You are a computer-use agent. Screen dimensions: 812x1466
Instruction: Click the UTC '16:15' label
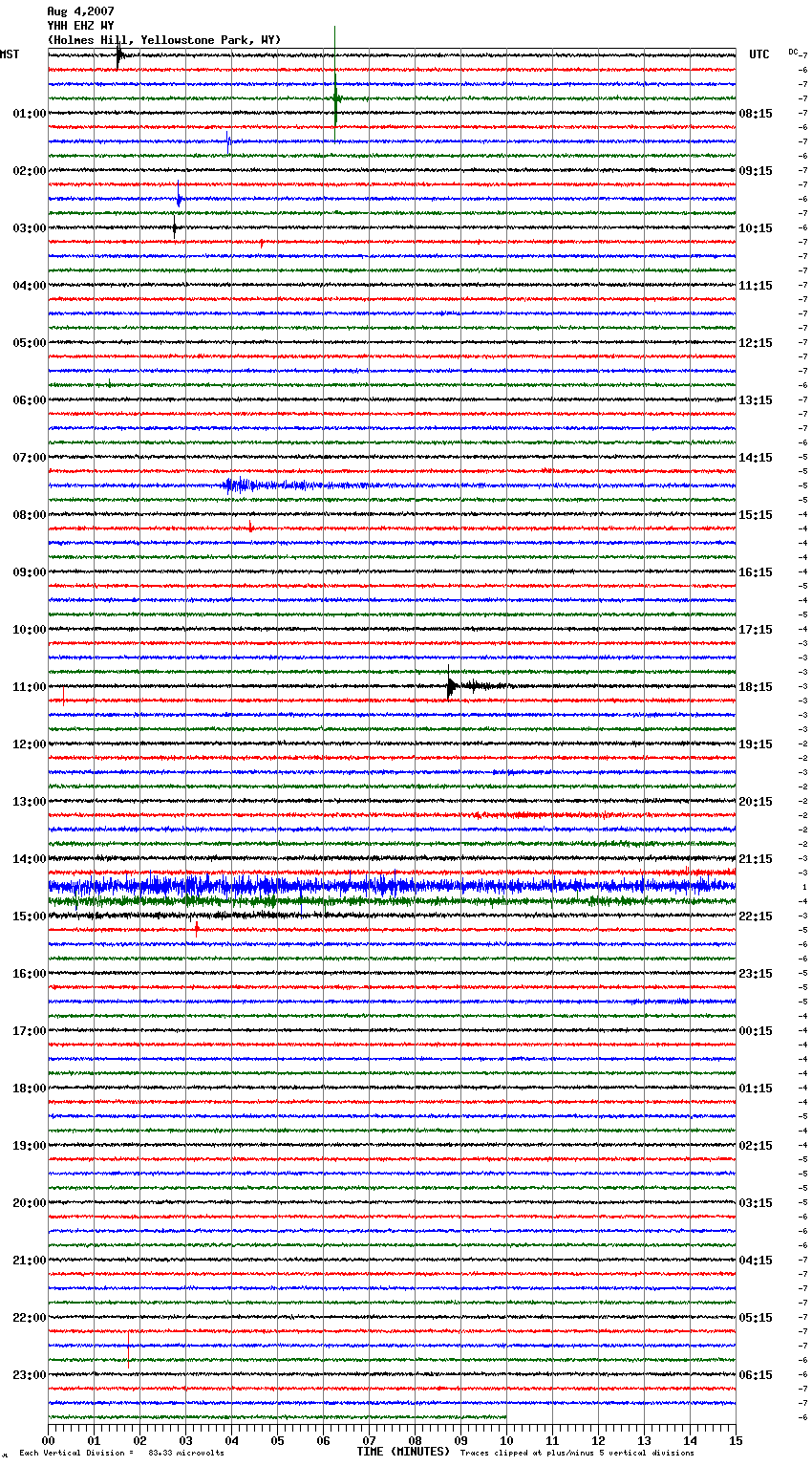756,572
